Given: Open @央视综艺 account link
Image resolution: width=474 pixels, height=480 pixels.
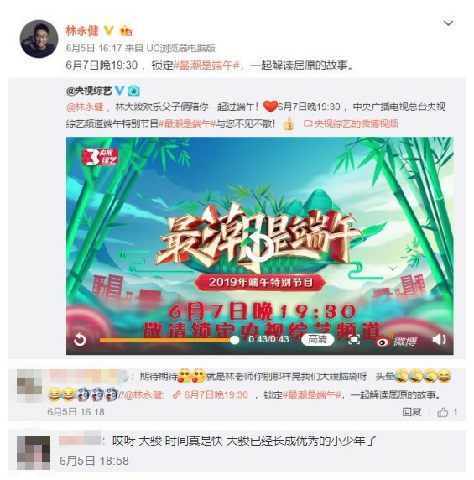Looking at the screenshot, I should pos(89,91).
